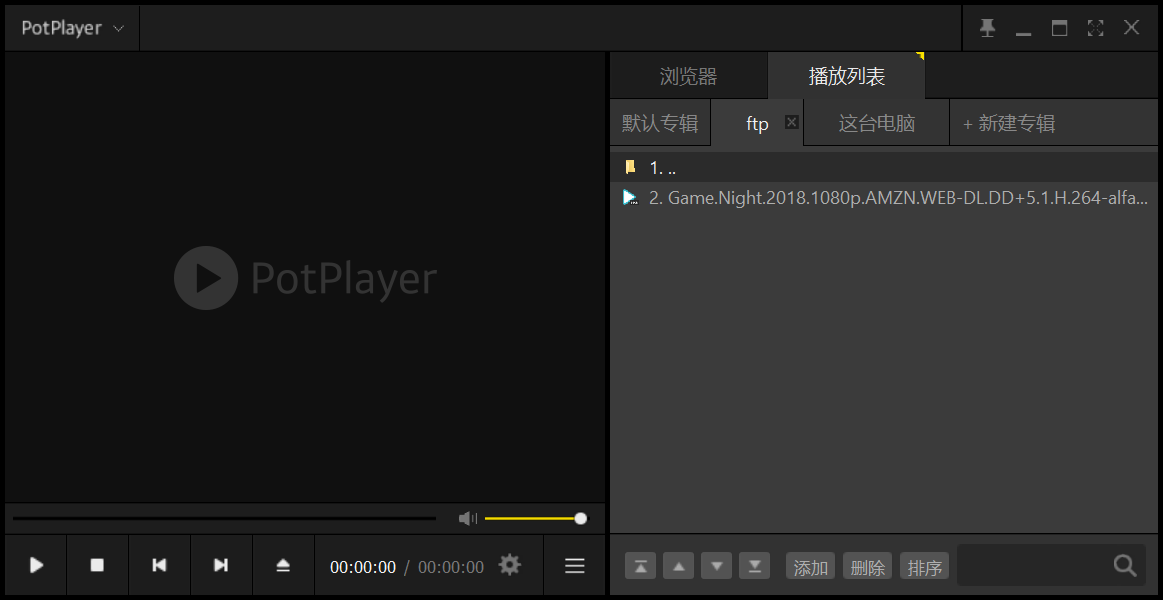Click the current time 00:00:00 display
The height and width of the screenshot is (600, 1163).
(363, 567)
